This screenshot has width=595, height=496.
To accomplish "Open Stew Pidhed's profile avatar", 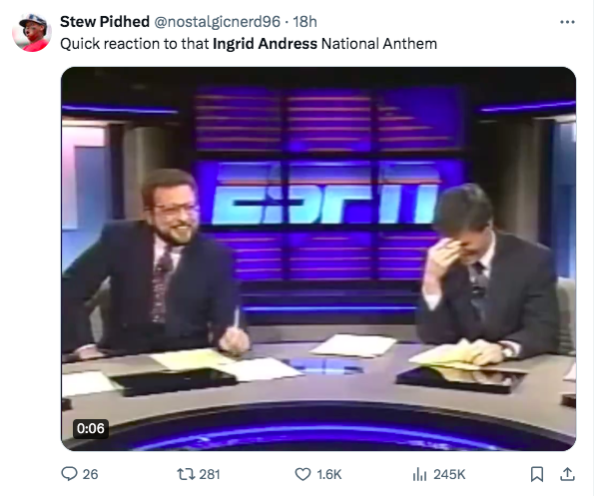I will tap(32, 33).
